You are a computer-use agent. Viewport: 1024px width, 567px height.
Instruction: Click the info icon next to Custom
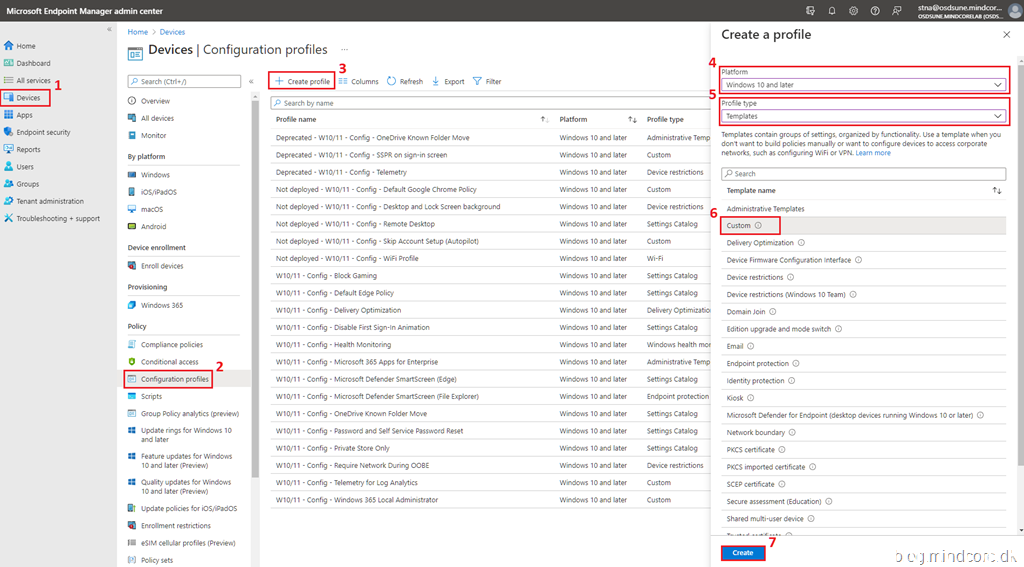[x=758, y=225]
